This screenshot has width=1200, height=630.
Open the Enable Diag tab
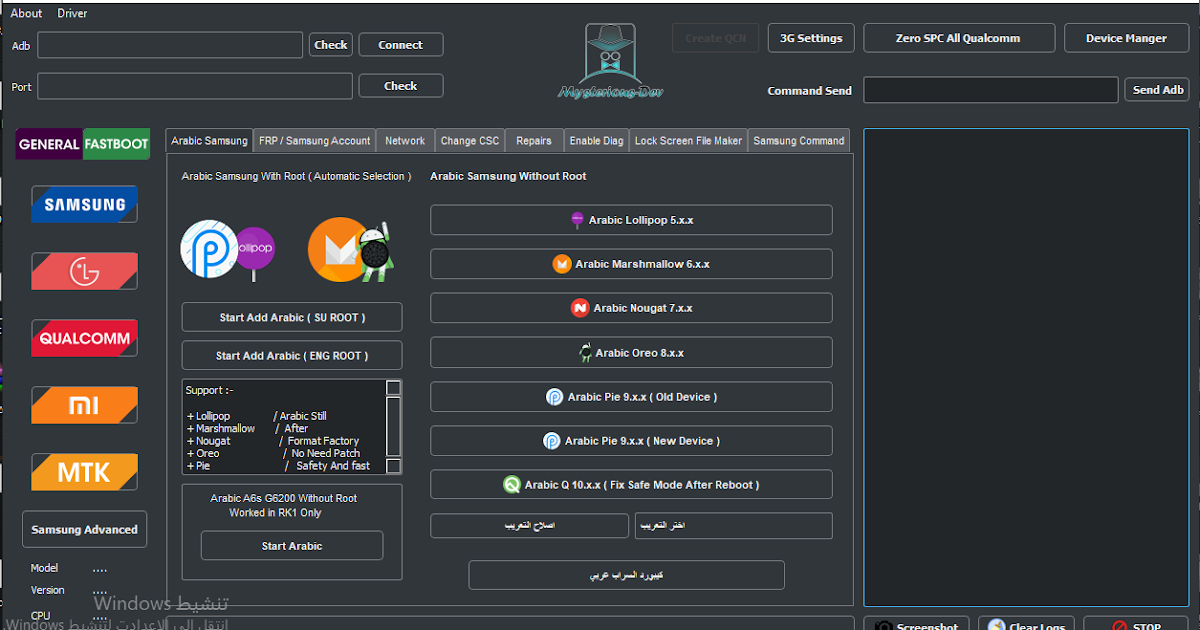(597, 141)
